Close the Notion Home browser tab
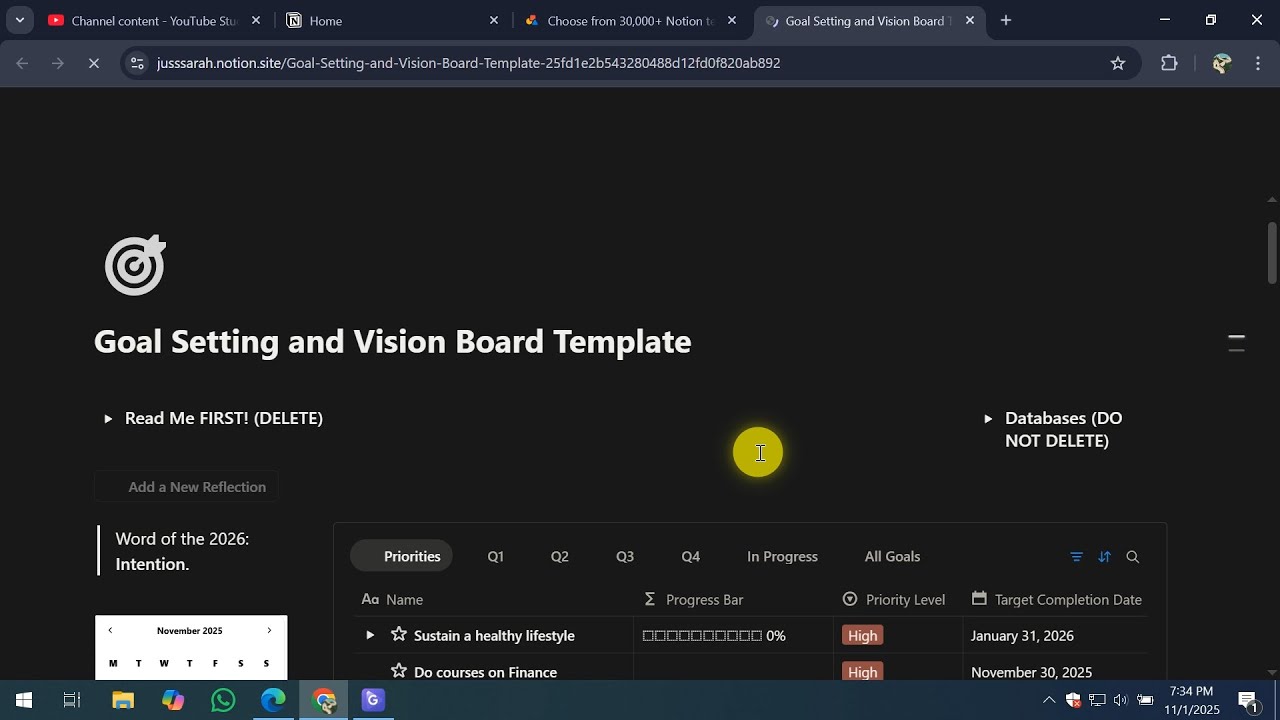The width and height of the screenshot is (1280, 720). click(x=494, y=20)
